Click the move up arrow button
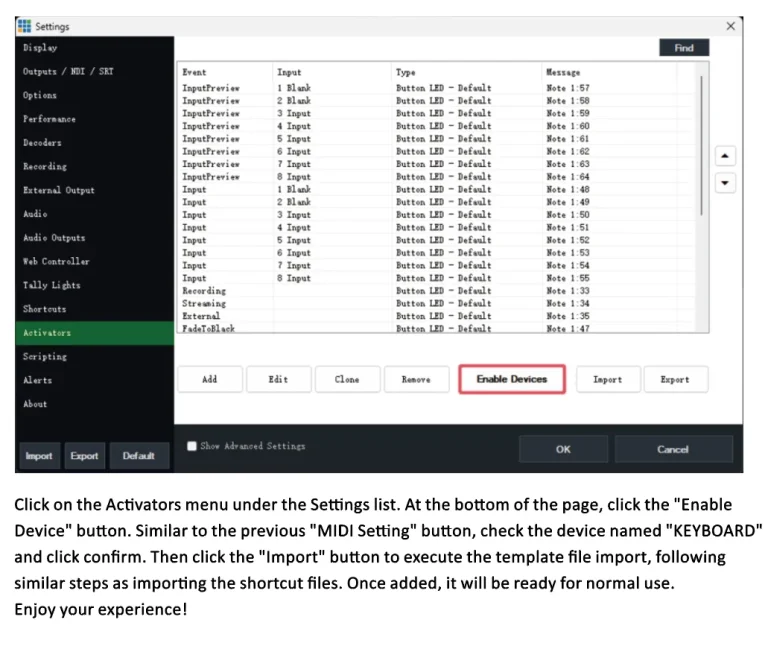 (x=726, y=156)
